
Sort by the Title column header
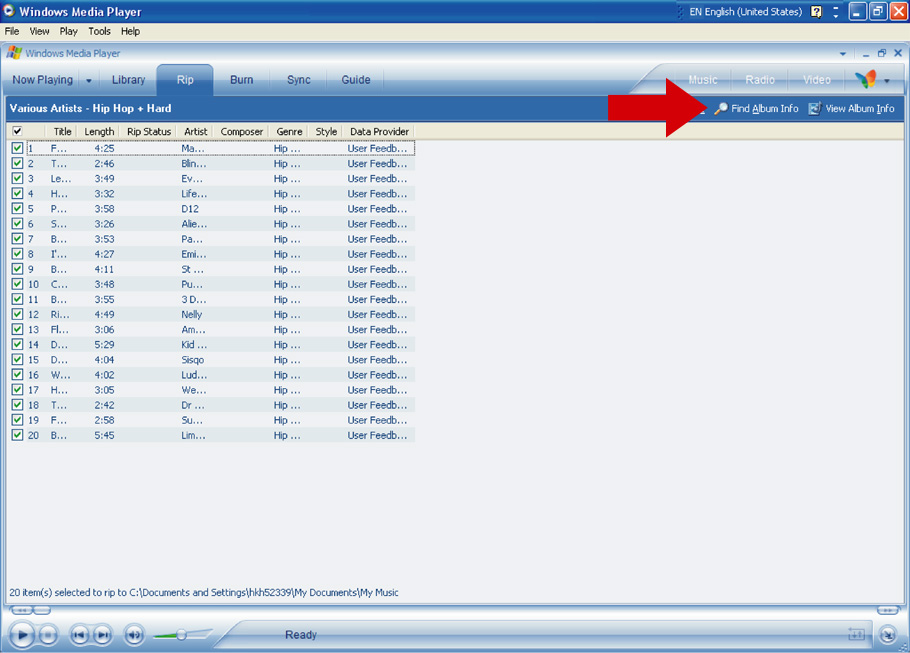click(62, 132)
